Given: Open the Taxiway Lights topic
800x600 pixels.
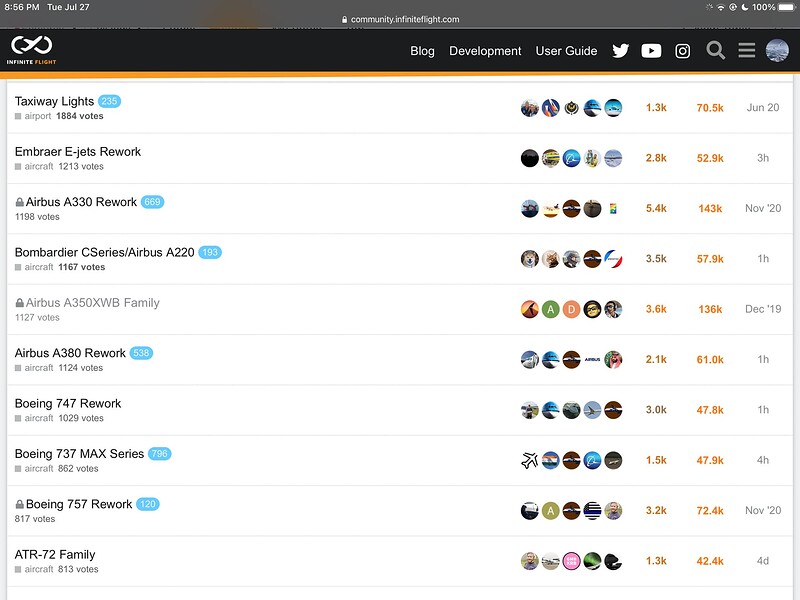Looking at the screenshot, I should click(55, 101).
